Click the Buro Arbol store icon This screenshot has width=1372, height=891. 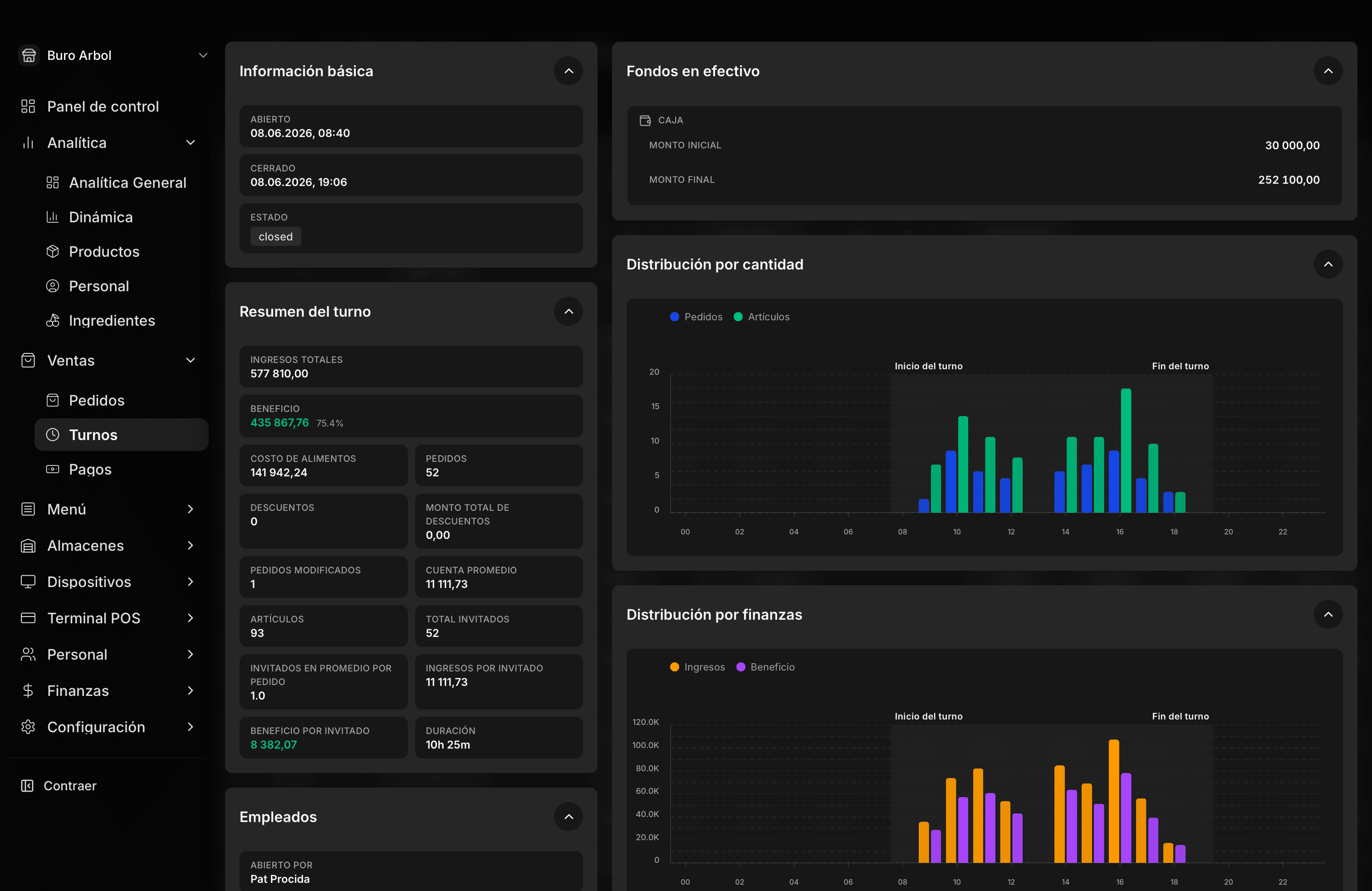tap(29, 55)
